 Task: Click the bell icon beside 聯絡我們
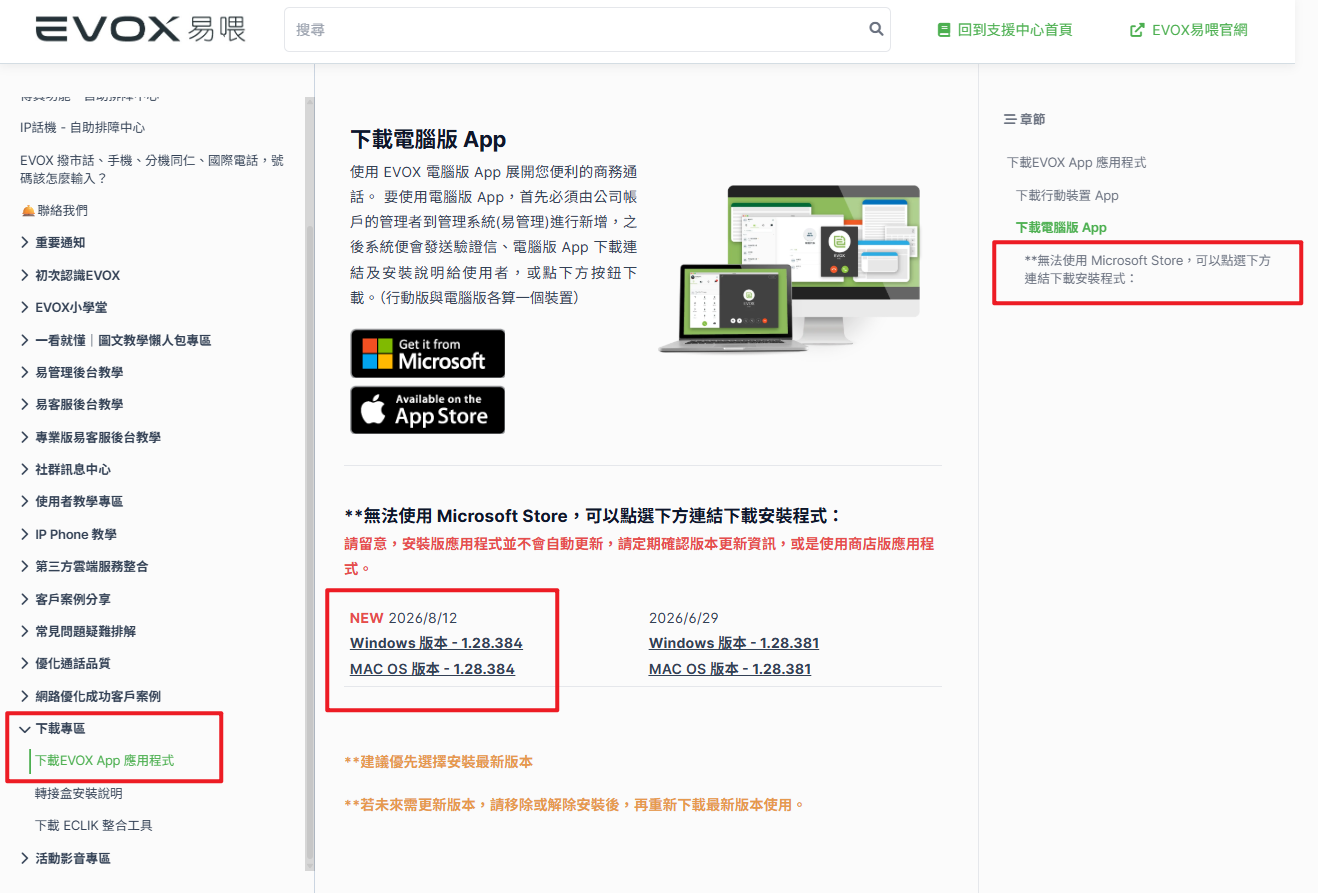28,211
